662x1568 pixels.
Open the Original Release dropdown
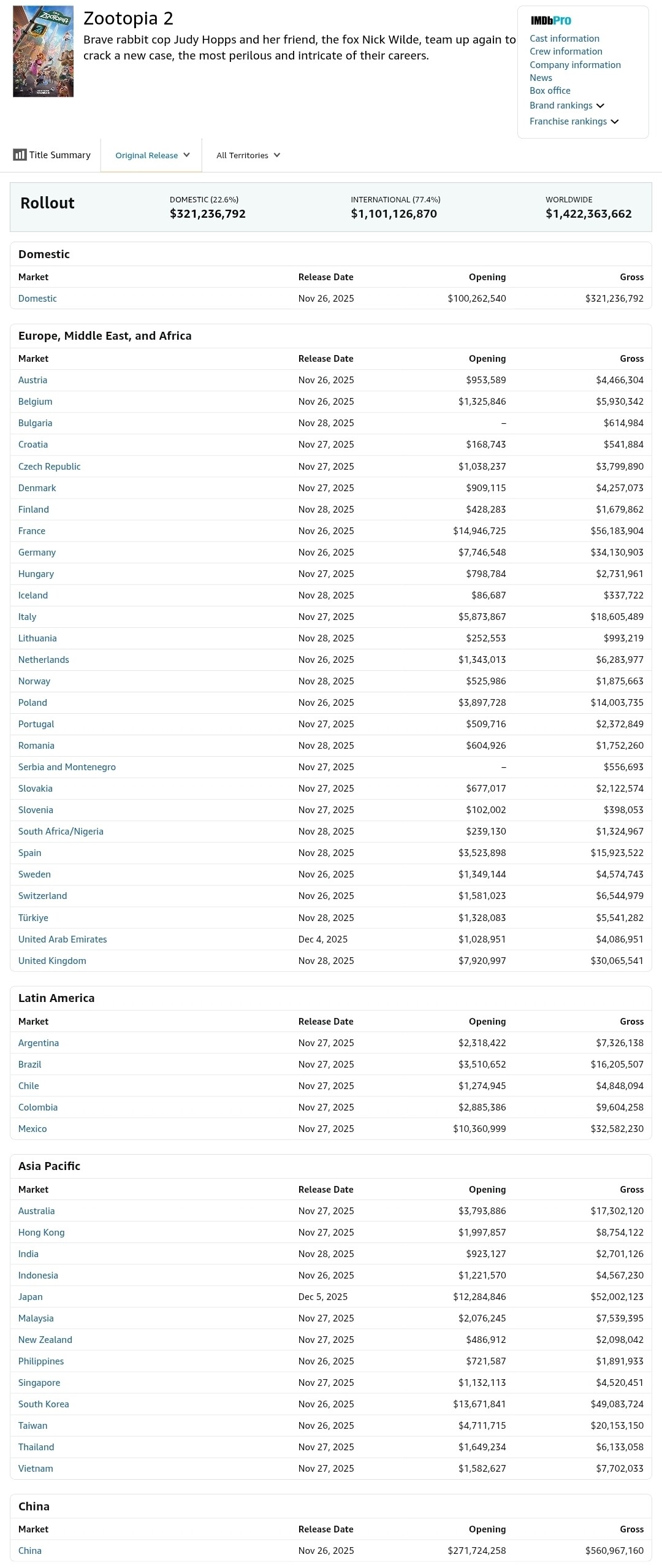coord(152,155)
